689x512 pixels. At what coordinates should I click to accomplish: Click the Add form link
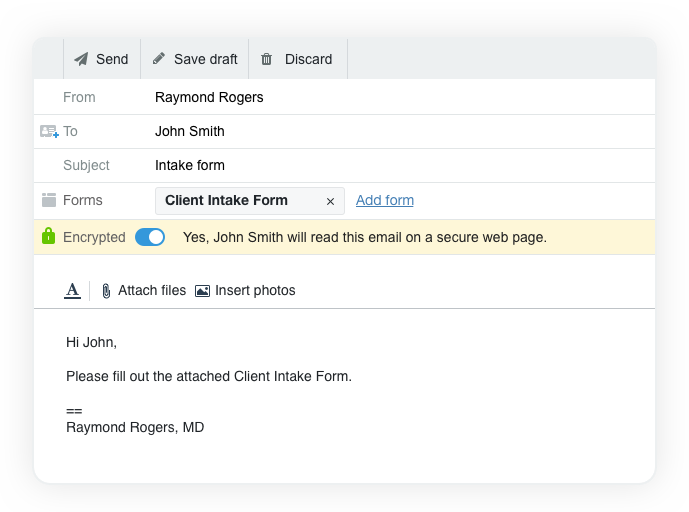tap(384, 200)
